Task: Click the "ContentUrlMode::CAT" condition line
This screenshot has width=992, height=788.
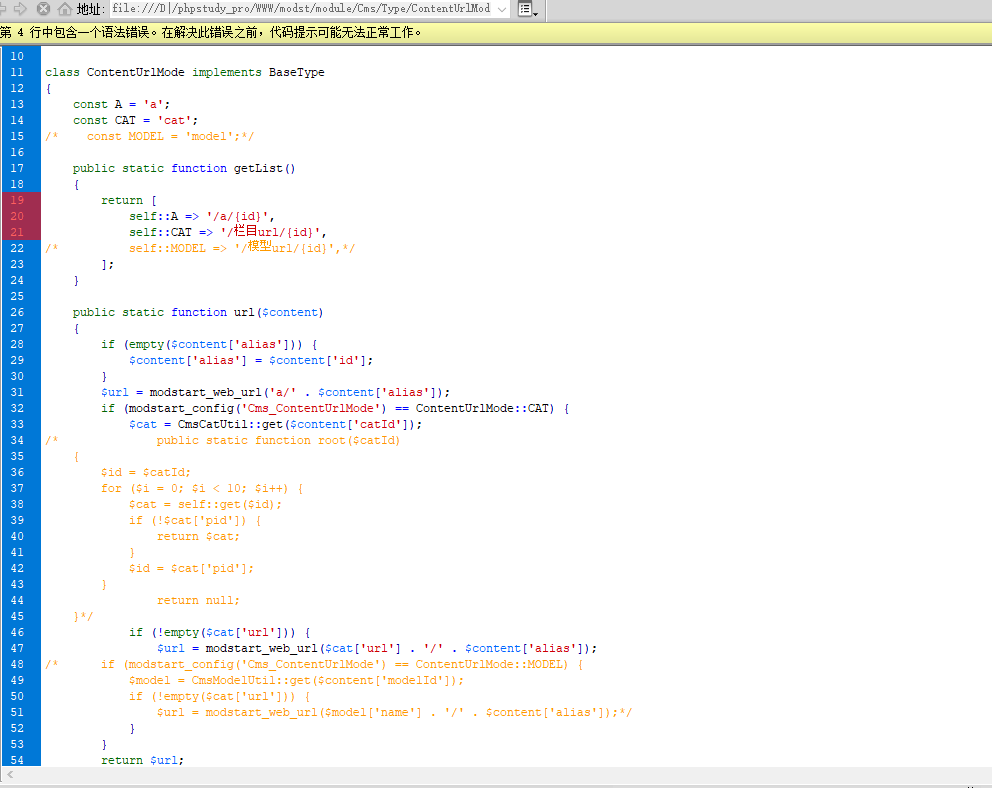Action: coord(335,409)
